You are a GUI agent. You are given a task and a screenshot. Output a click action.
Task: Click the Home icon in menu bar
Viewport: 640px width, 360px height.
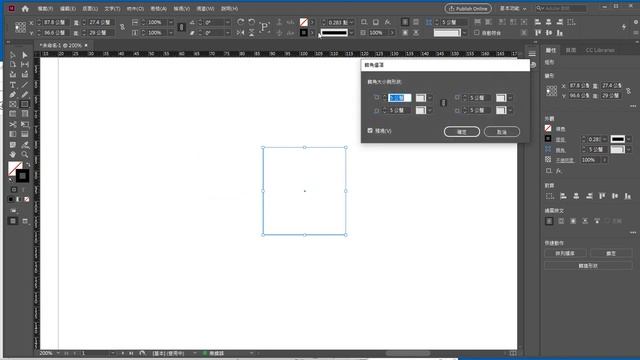coord(25,9)
